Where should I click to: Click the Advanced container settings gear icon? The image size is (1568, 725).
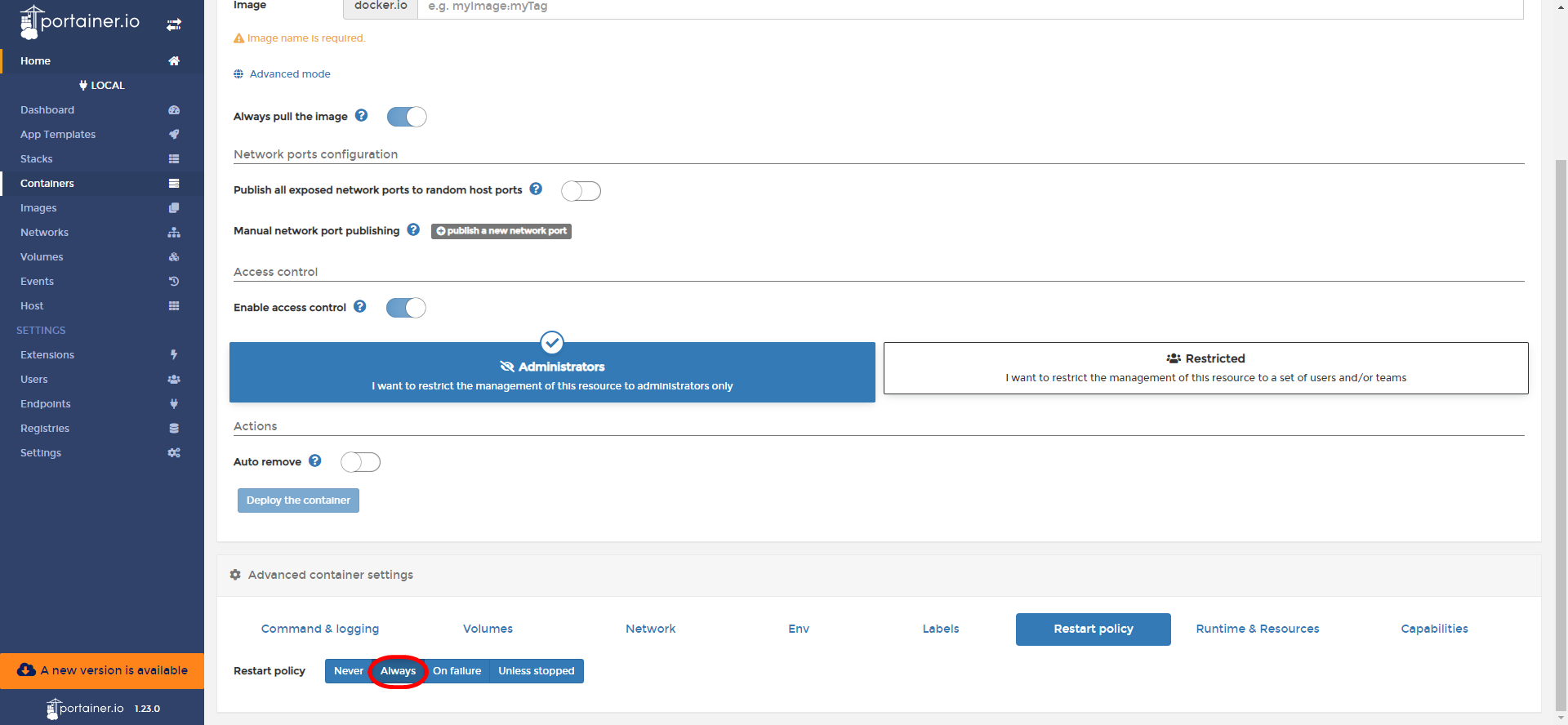(x=235, y=575)
